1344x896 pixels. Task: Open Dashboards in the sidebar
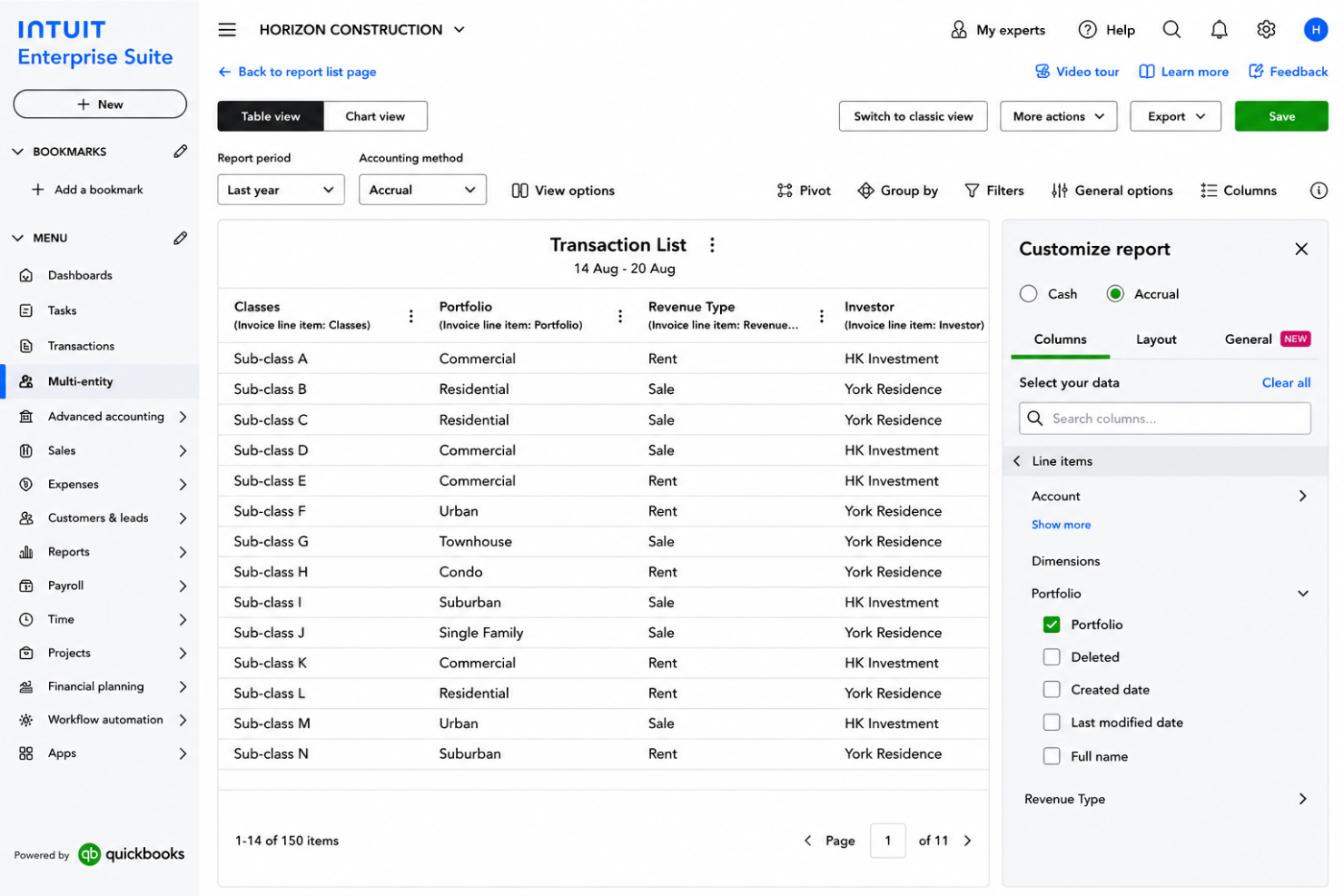click(80, 275)
